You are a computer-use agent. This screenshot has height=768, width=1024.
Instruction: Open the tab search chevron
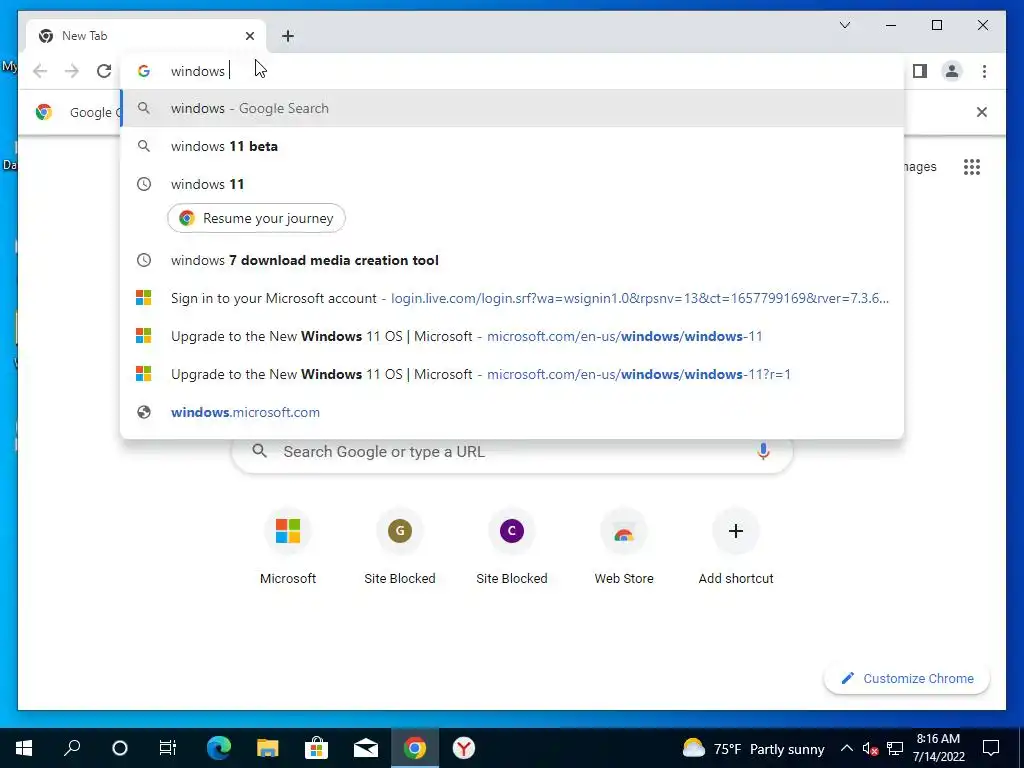[844, 25]
